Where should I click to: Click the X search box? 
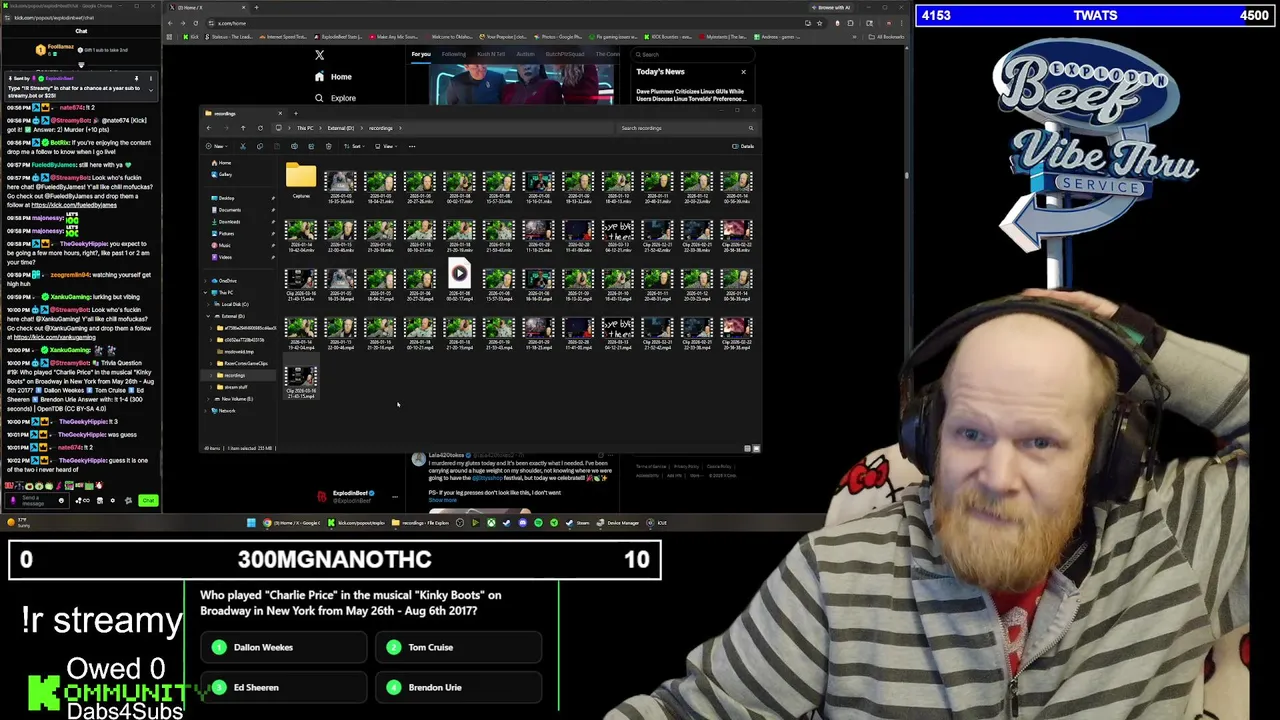point(692,54)
